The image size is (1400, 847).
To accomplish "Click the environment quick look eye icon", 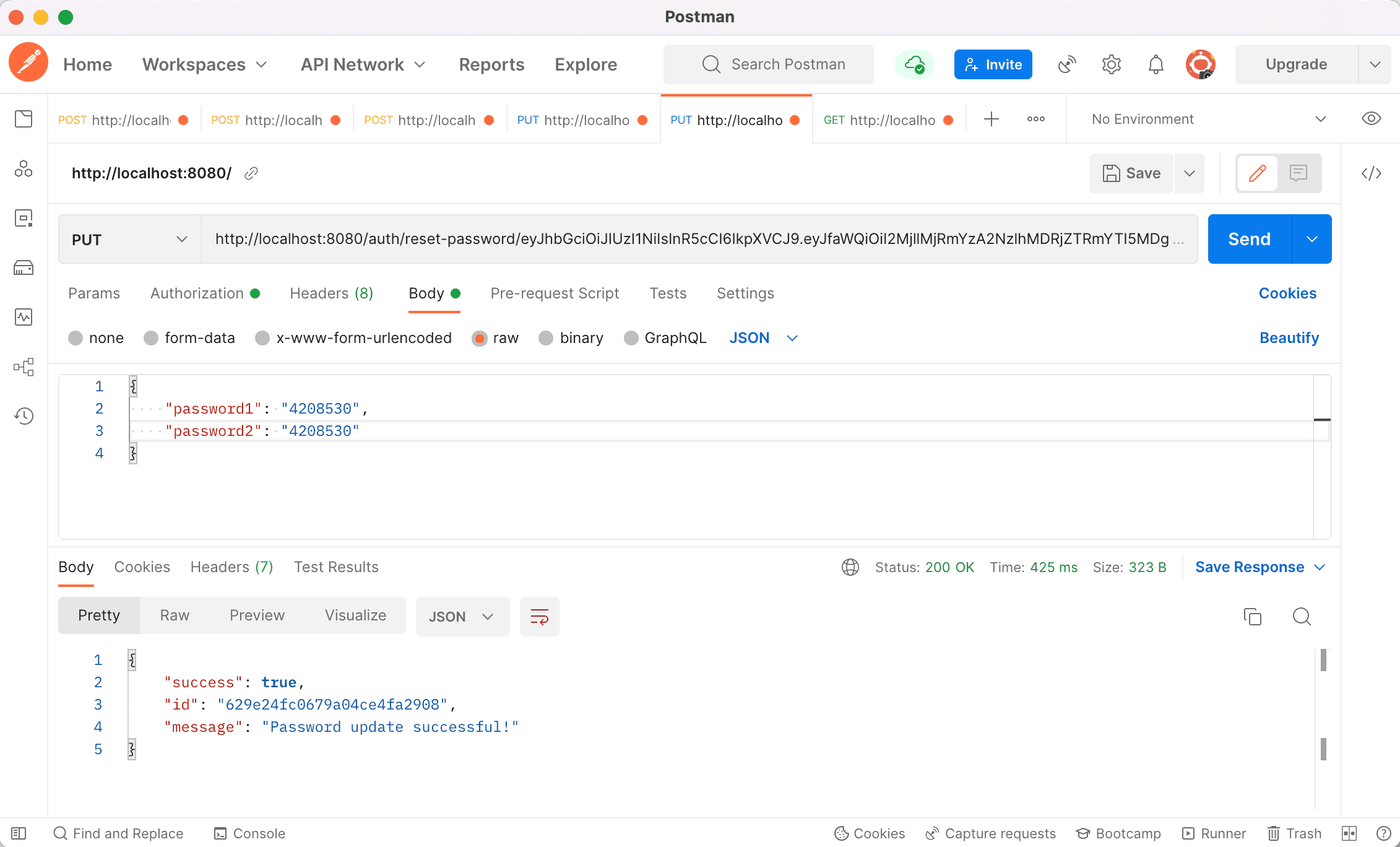I will 1371,119.
